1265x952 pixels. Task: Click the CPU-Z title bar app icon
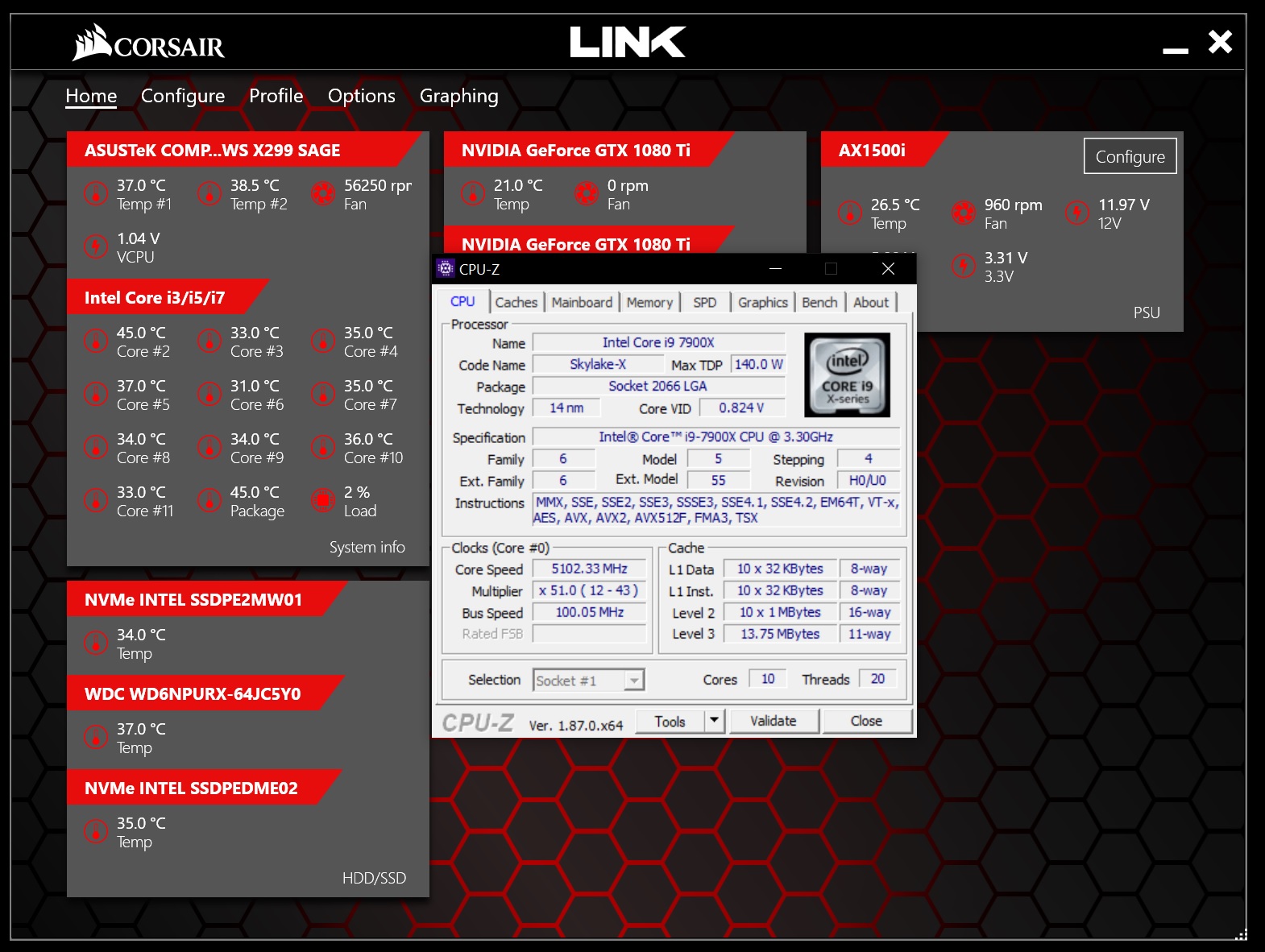tap(446, 268)
